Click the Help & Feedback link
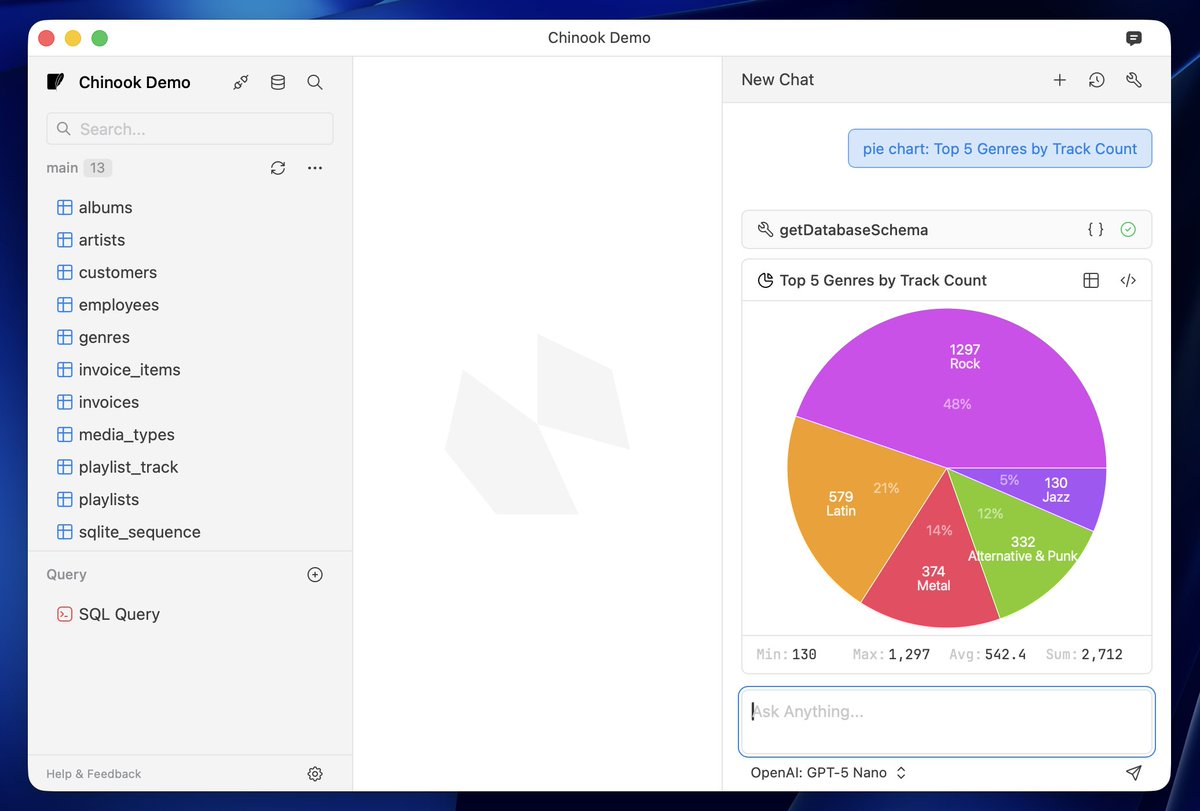This screenshot has height=811, width=1200. point(94,773)
